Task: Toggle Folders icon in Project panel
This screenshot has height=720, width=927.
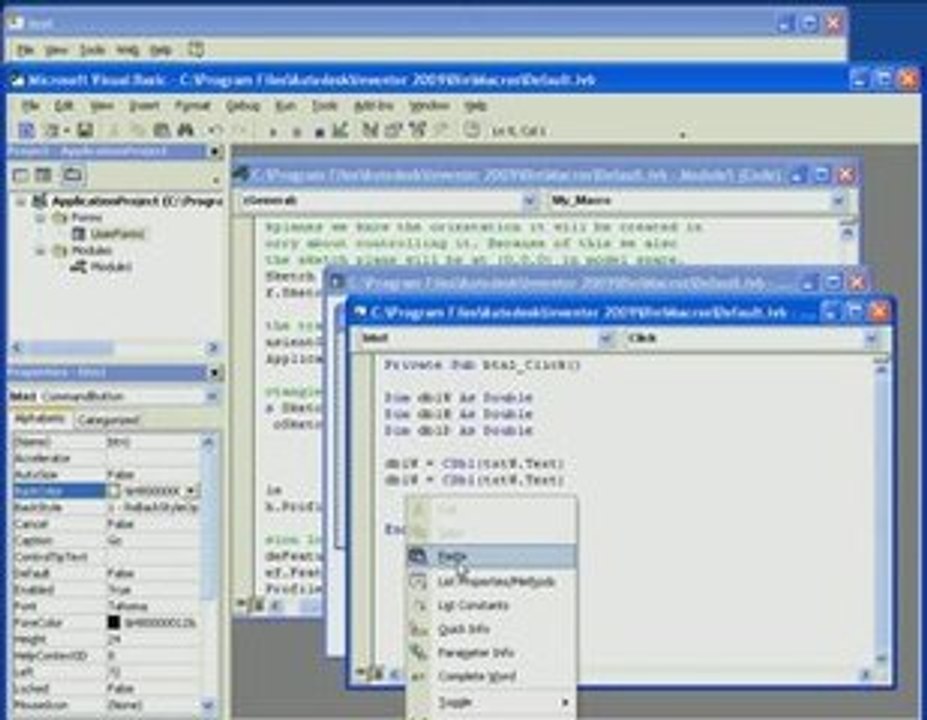Action: click(72, 175)
